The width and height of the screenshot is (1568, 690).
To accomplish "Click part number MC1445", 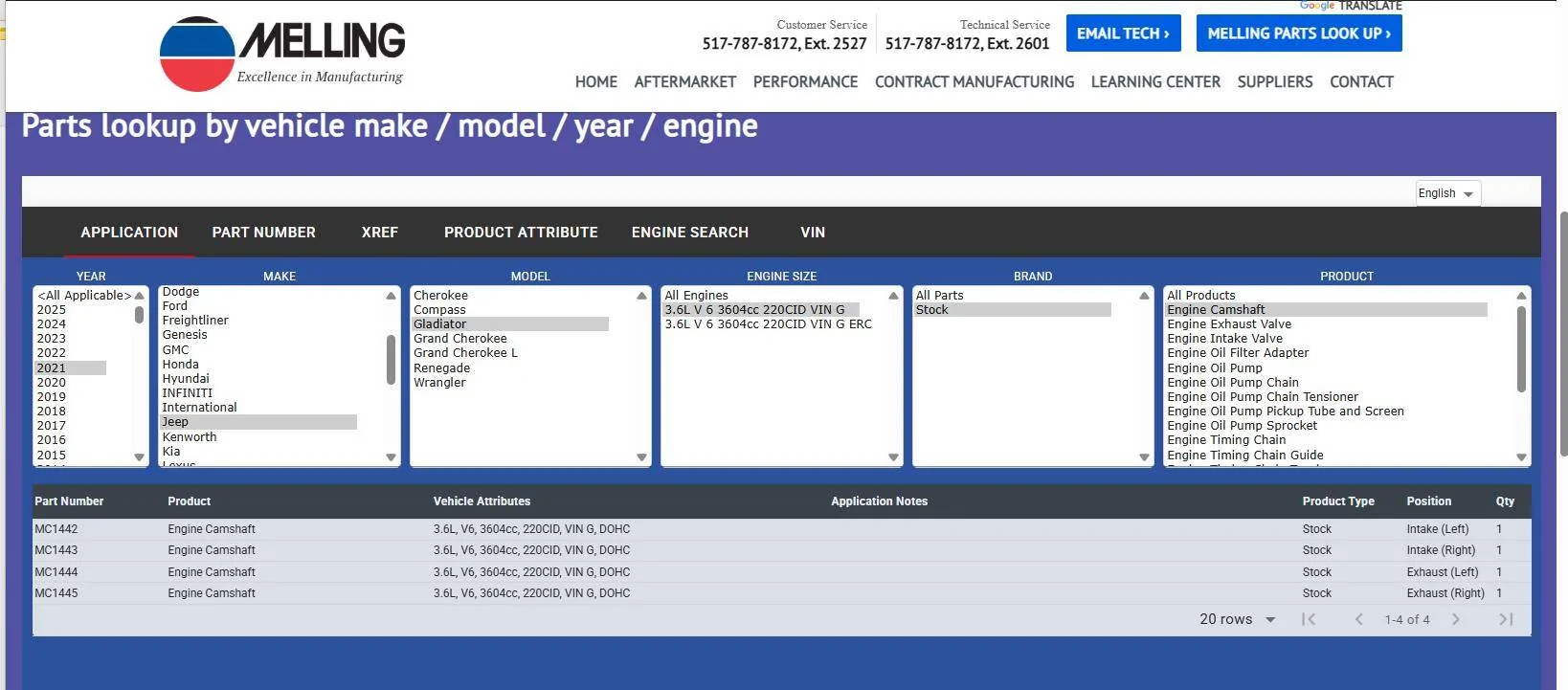I will pyautogui.click(x=56, y=593).
